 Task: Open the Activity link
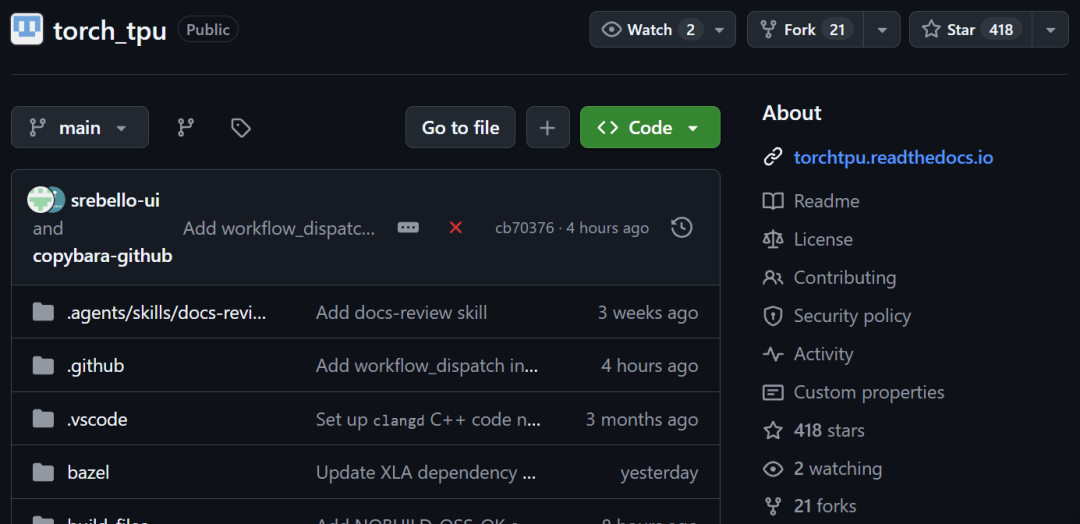(x=824, y=354)
